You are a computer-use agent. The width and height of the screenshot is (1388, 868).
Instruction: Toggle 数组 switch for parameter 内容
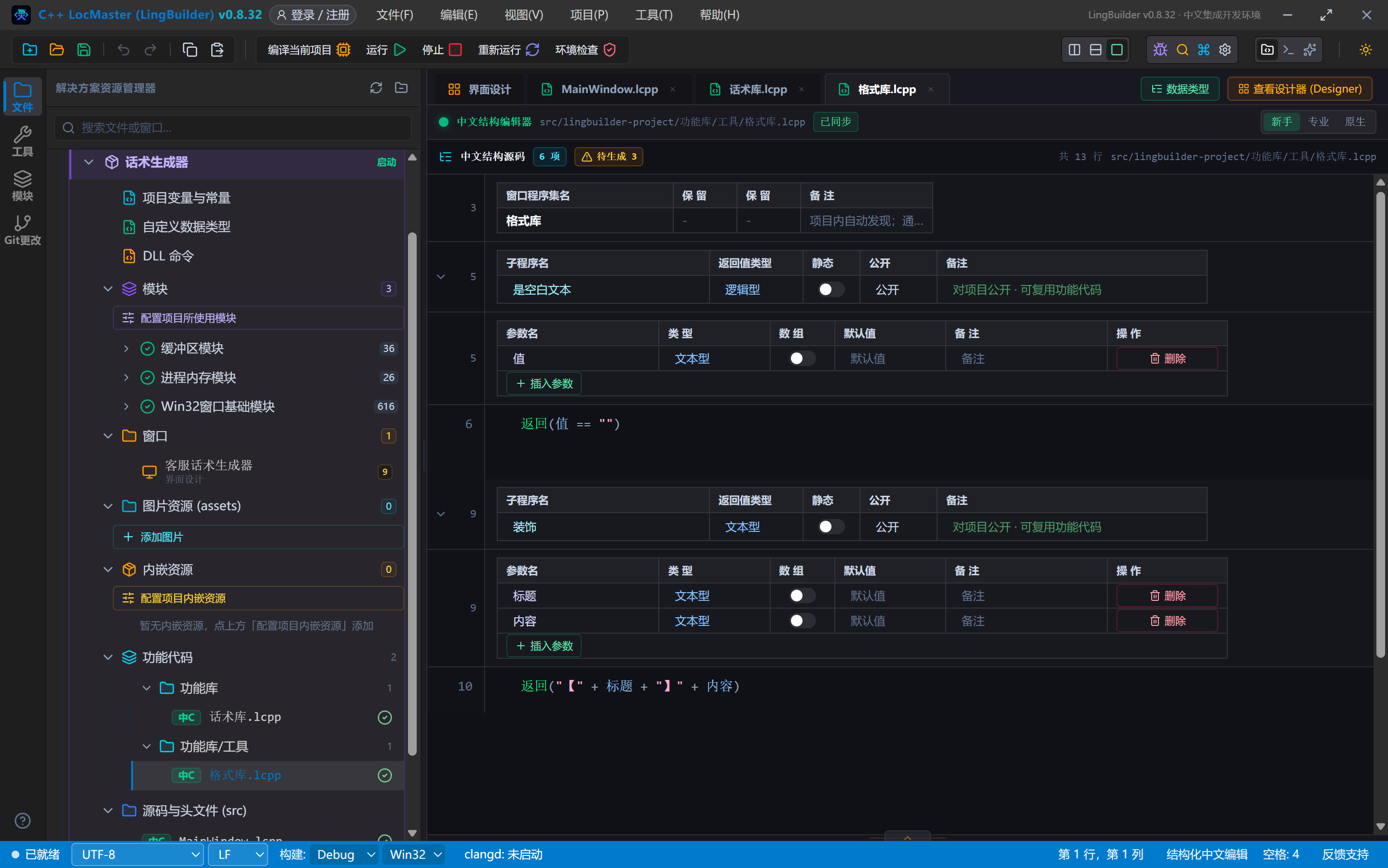tap(802, 621)
